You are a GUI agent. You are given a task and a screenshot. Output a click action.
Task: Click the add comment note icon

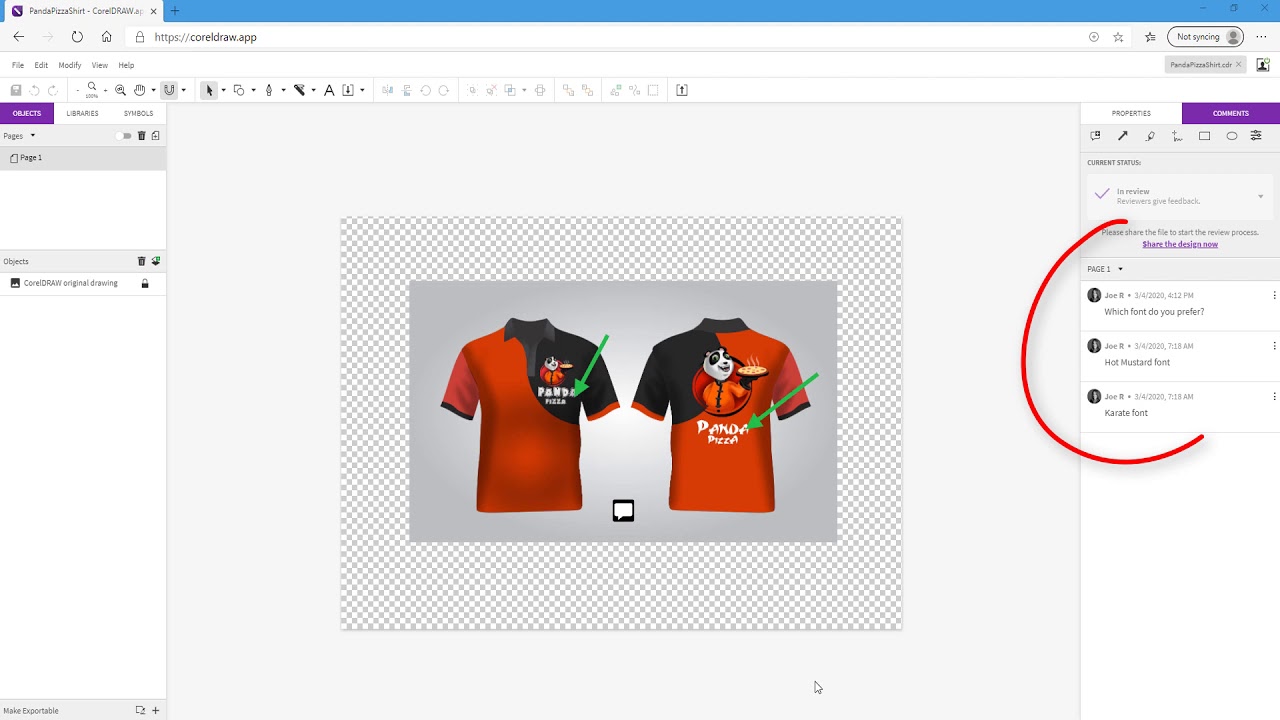click(1095, 136)
